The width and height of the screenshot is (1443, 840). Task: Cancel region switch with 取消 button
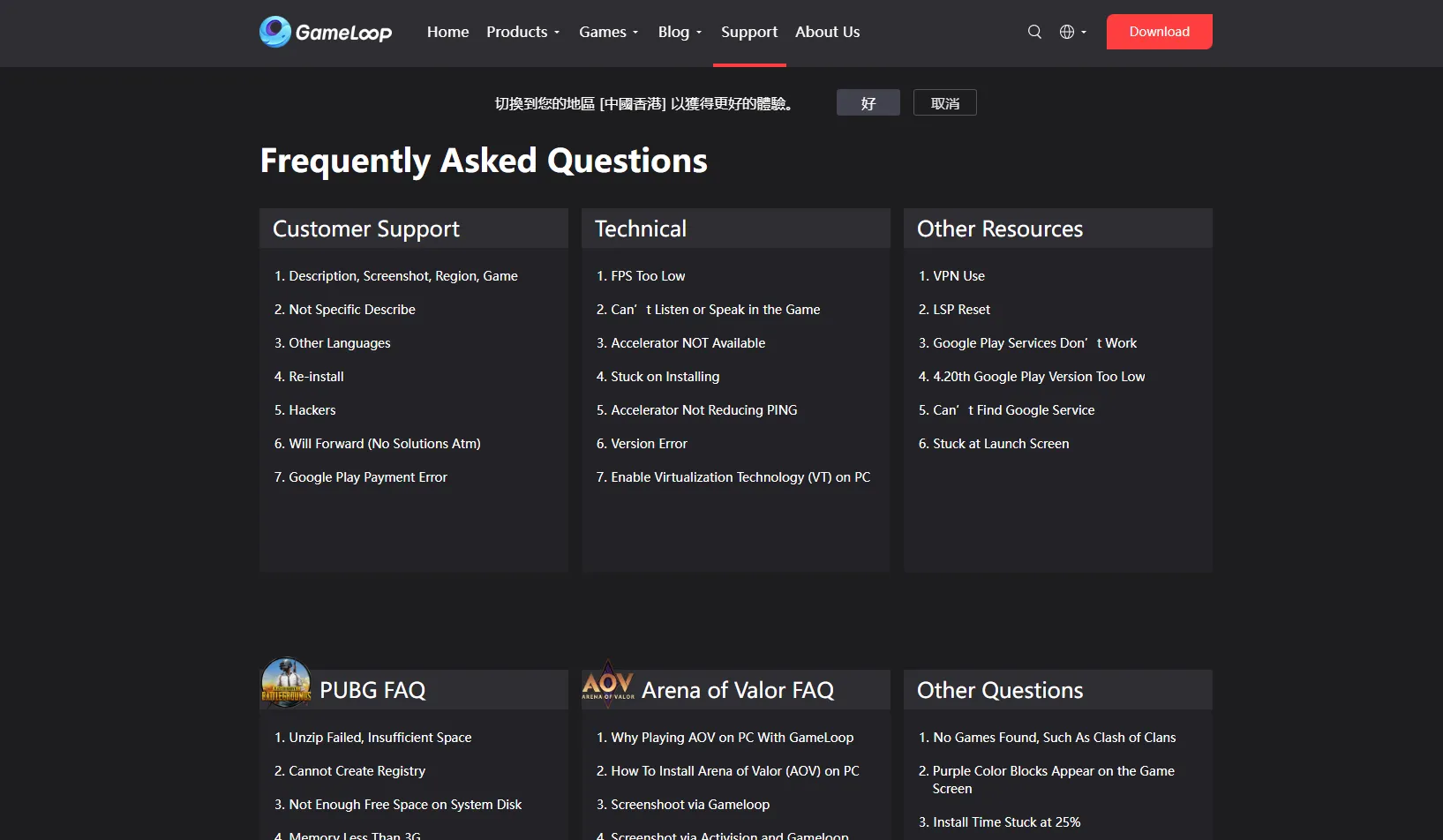945,102
